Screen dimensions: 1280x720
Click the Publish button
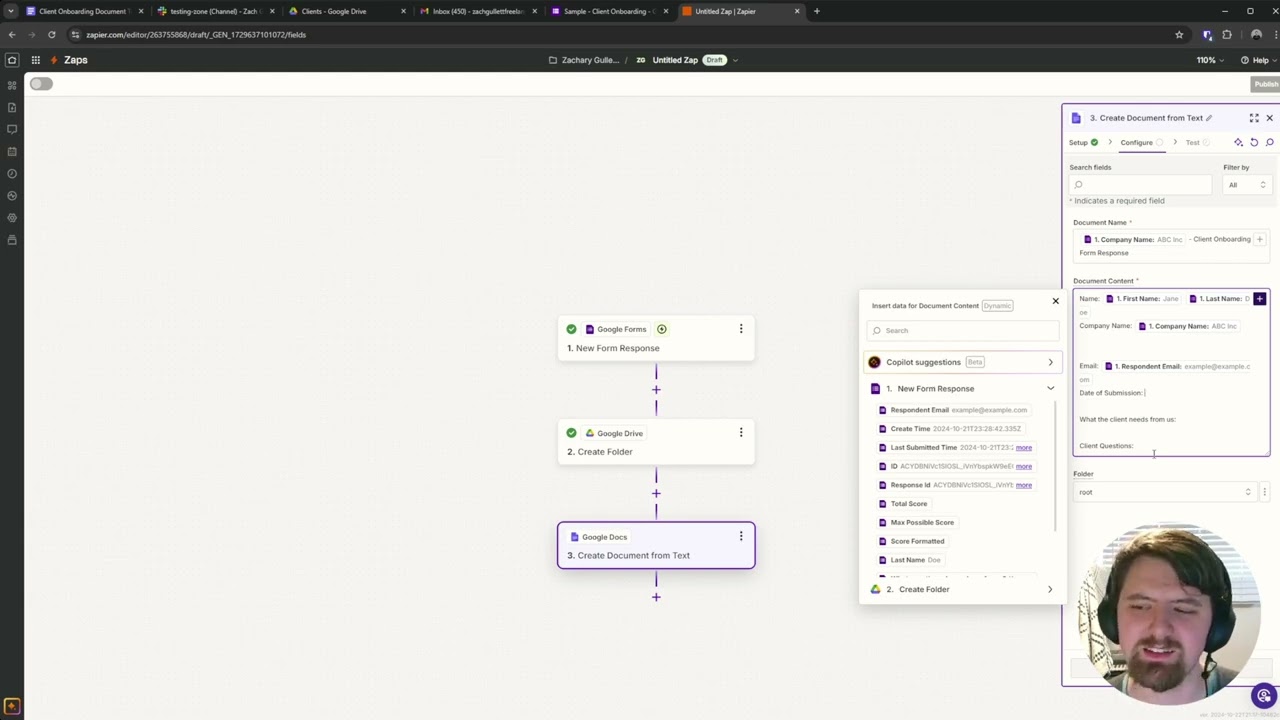tap(1266, 84)
